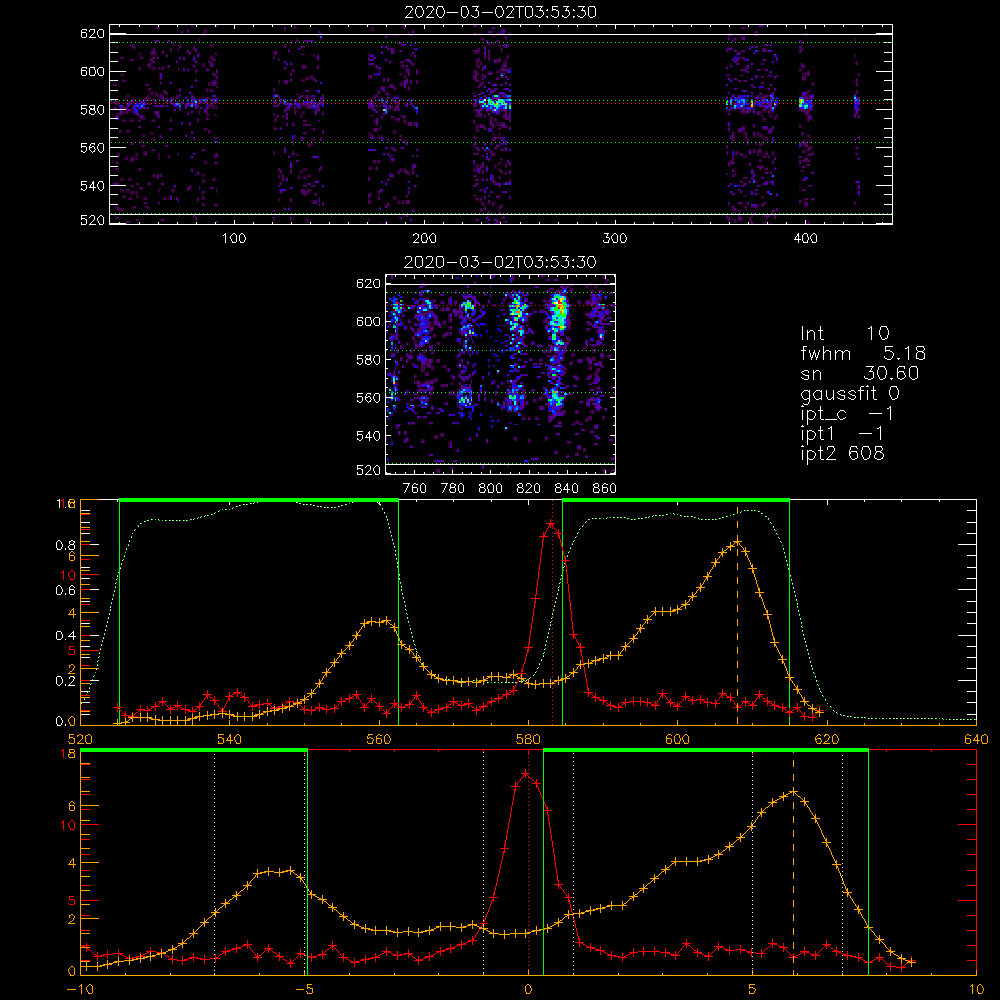The image size is (1000, 1000).
Task: Click the middle image title 2020-03-02T03:53:30
Action: coord(500,262)
